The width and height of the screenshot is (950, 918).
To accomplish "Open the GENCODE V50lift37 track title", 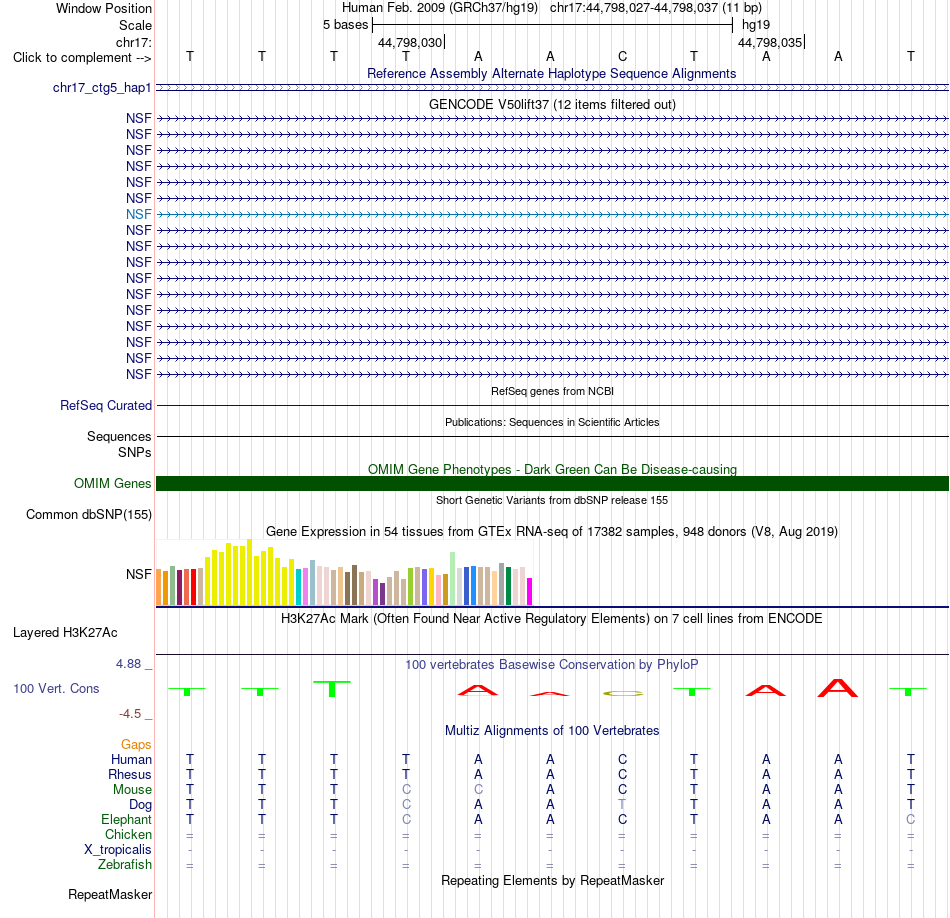I will point(552,104).
